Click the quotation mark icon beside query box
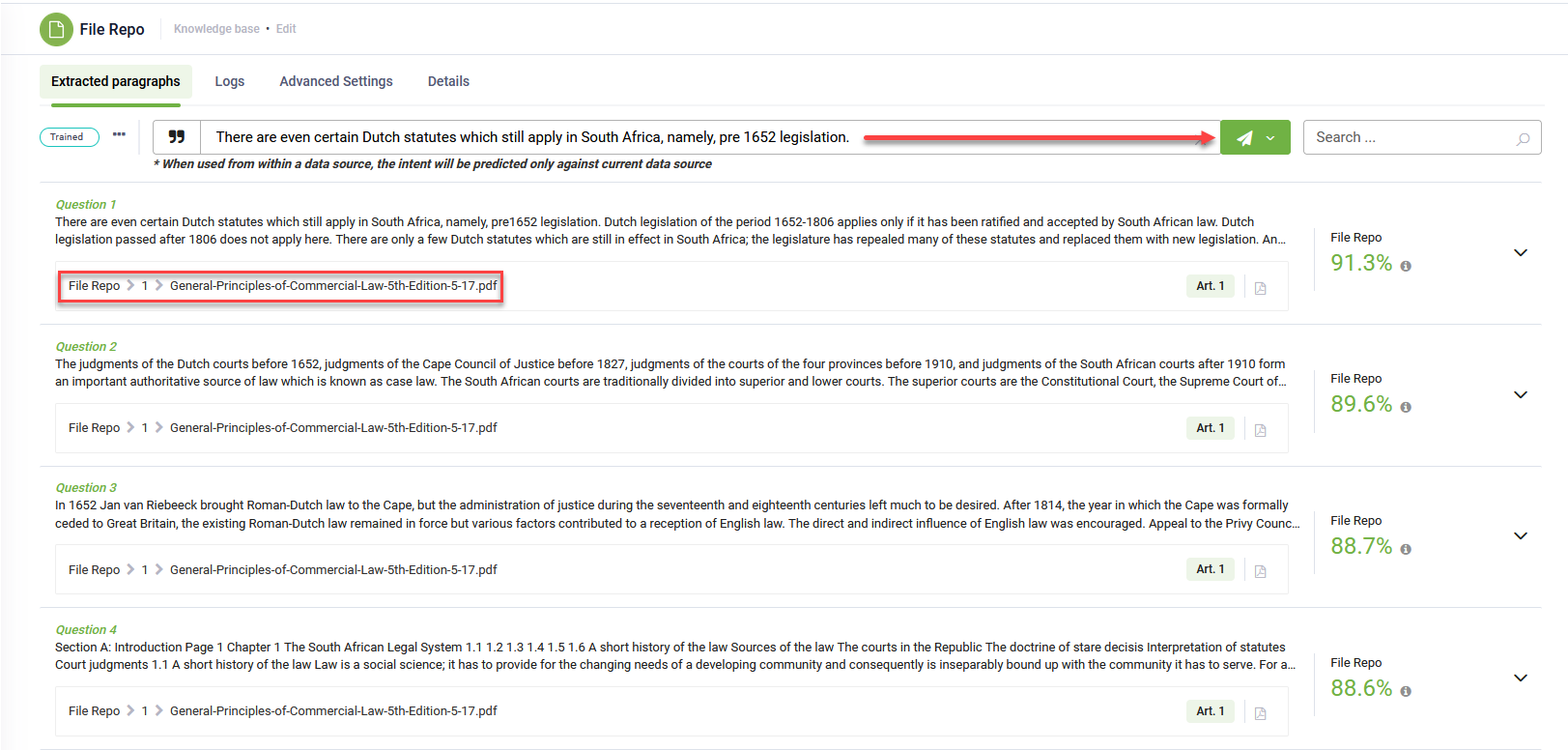Screen dimensions: 1568x750 click(177, 137)
